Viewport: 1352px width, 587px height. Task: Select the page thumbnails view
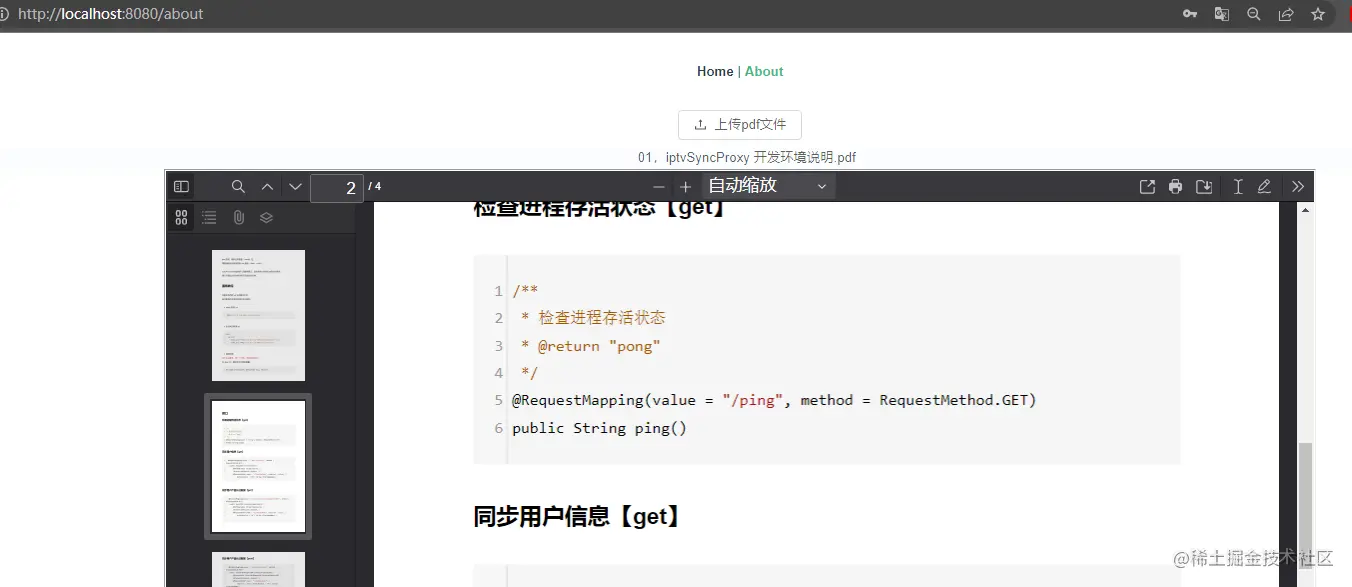point(181,217)
